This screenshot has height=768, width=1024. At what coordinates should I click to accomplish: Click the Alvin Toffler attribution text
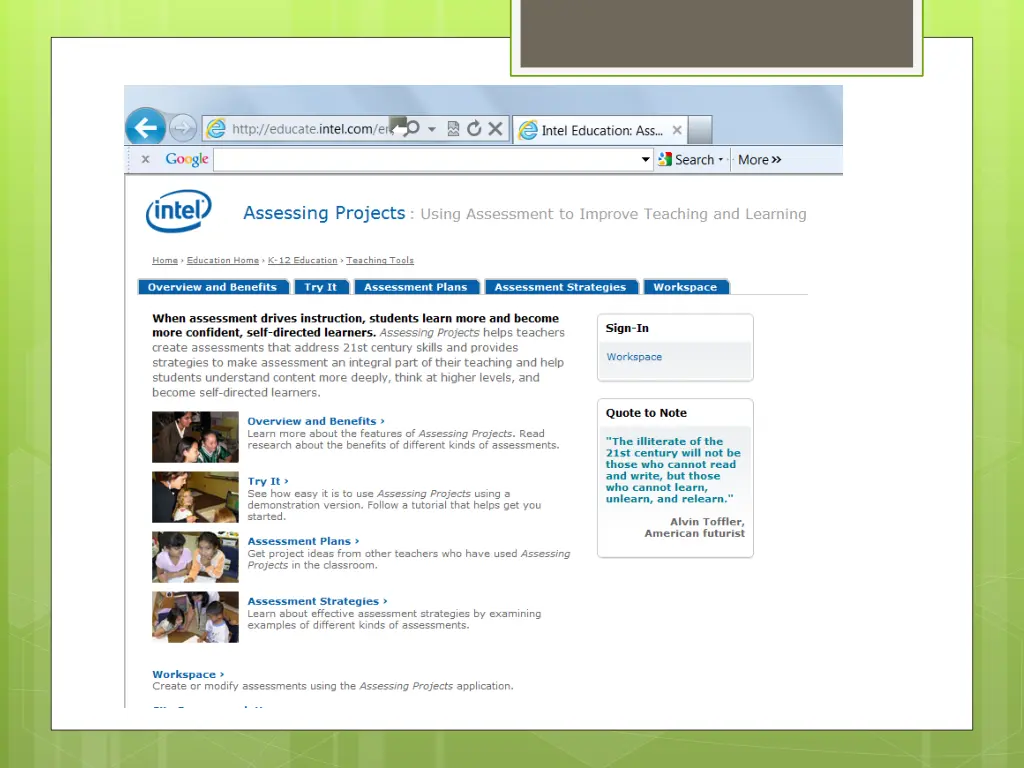click(707, 521)
